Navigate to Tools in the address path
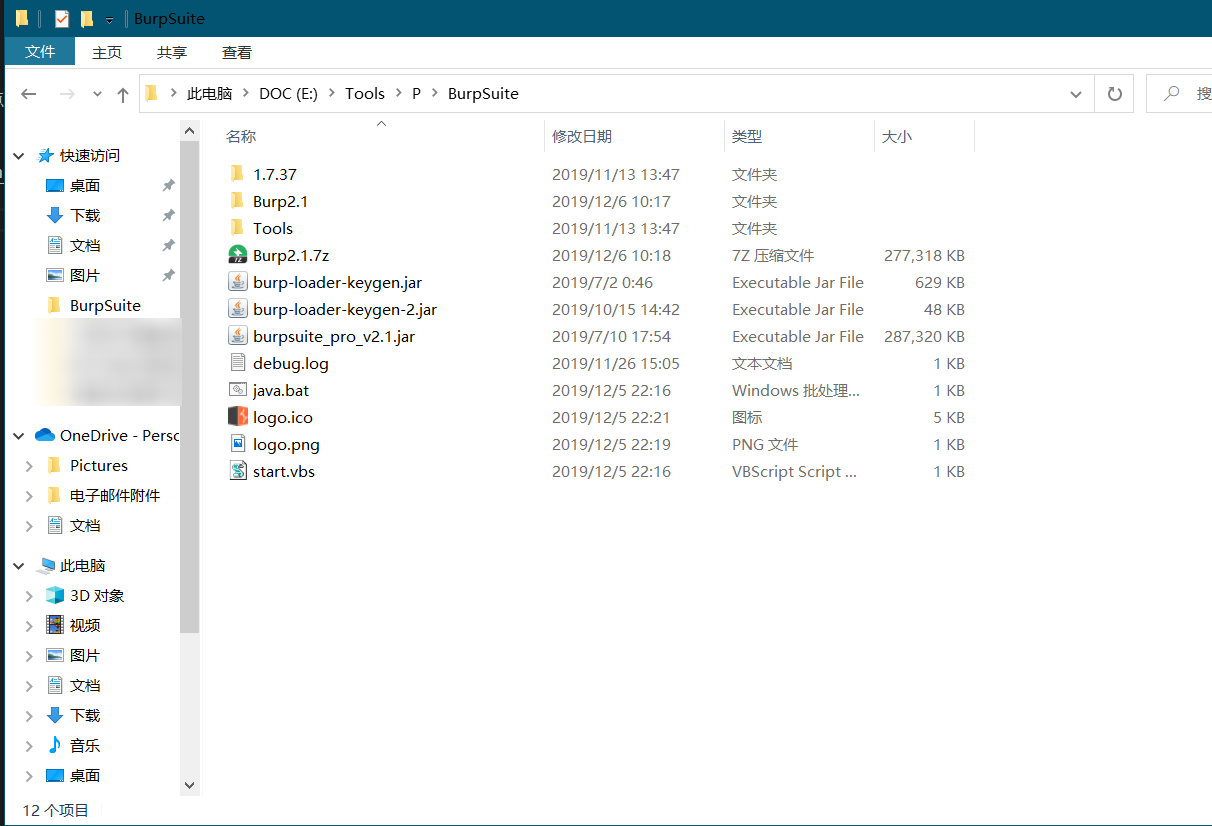 point(365,94)
